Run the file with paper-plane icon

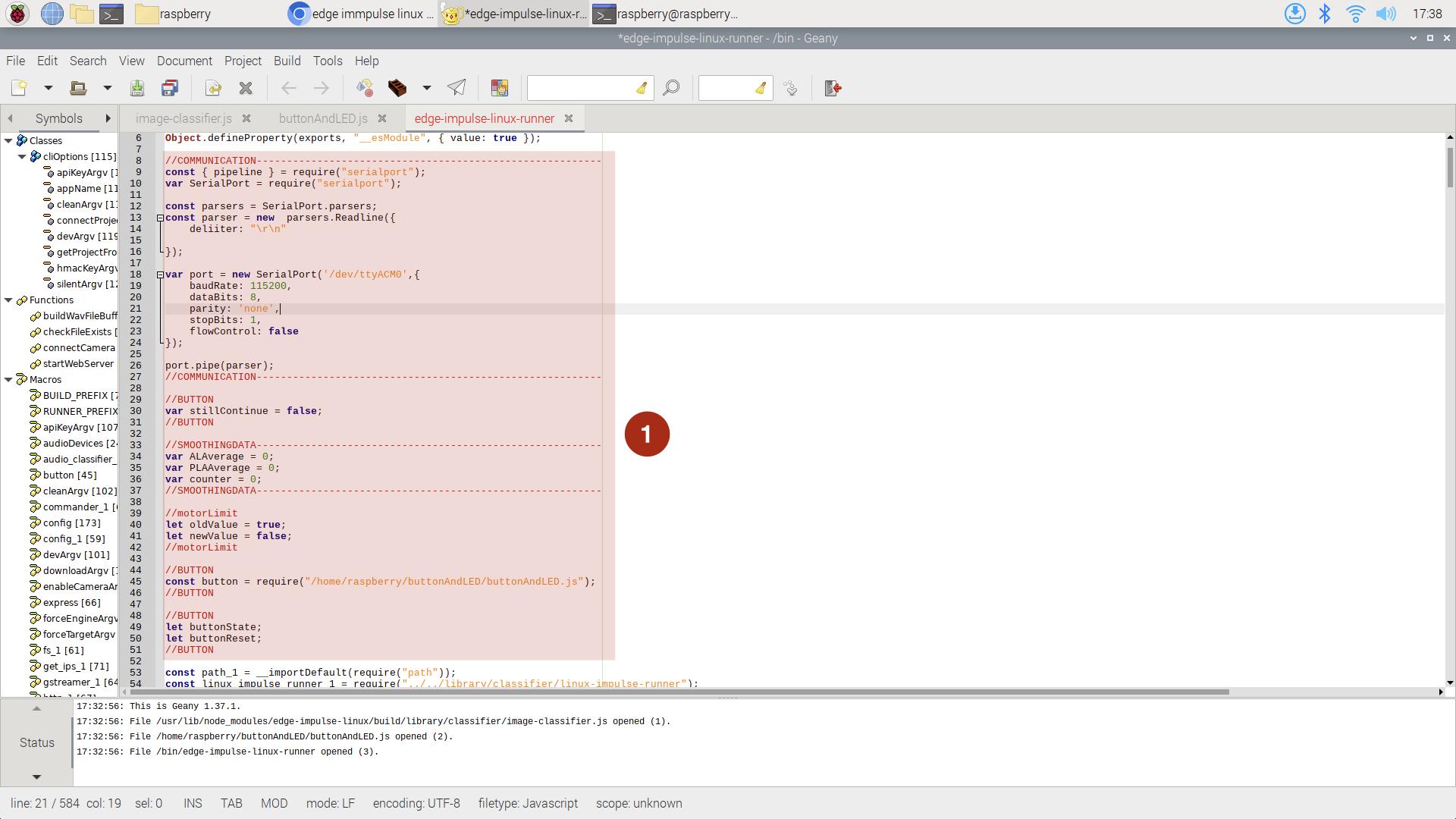(x=457, y=88)
